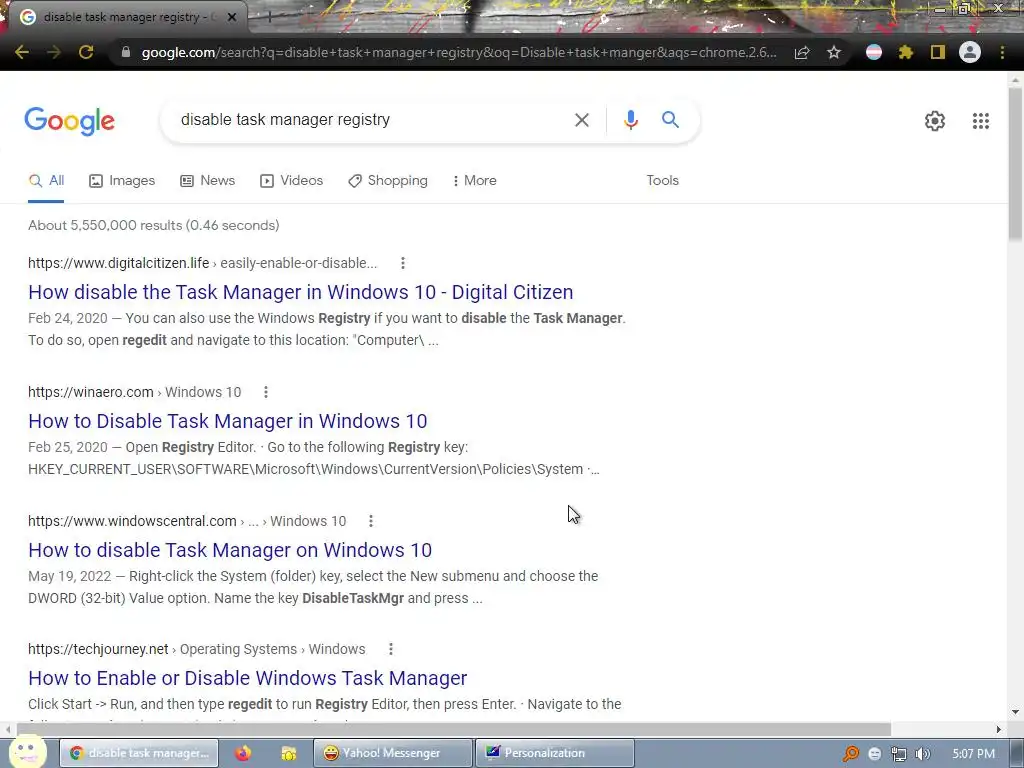Screen dimensions: 1024x768
Task: Click the orange magnifier tray icon
Action: point(850,754)
